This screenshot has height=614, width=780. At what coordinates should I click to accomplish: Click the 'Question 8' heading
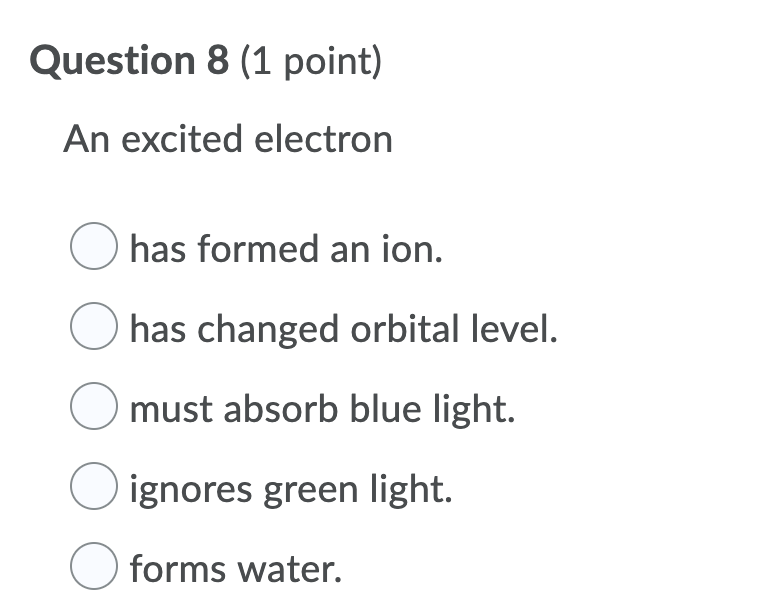(119, 62)
